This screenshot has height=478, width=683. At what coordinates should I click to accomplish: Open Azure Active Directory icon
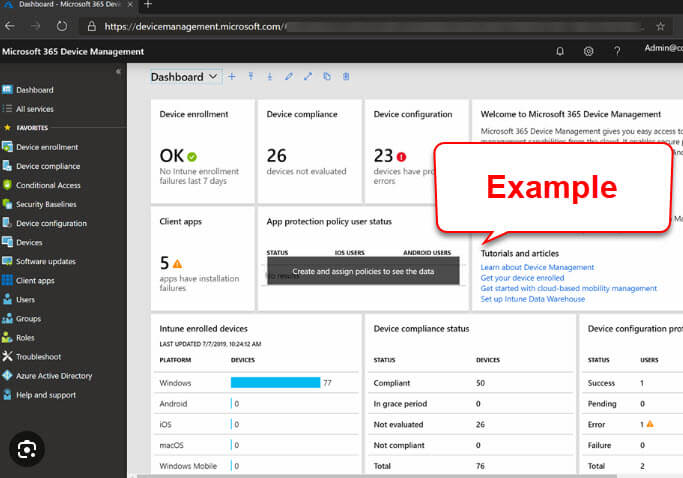tap(7, 376)
